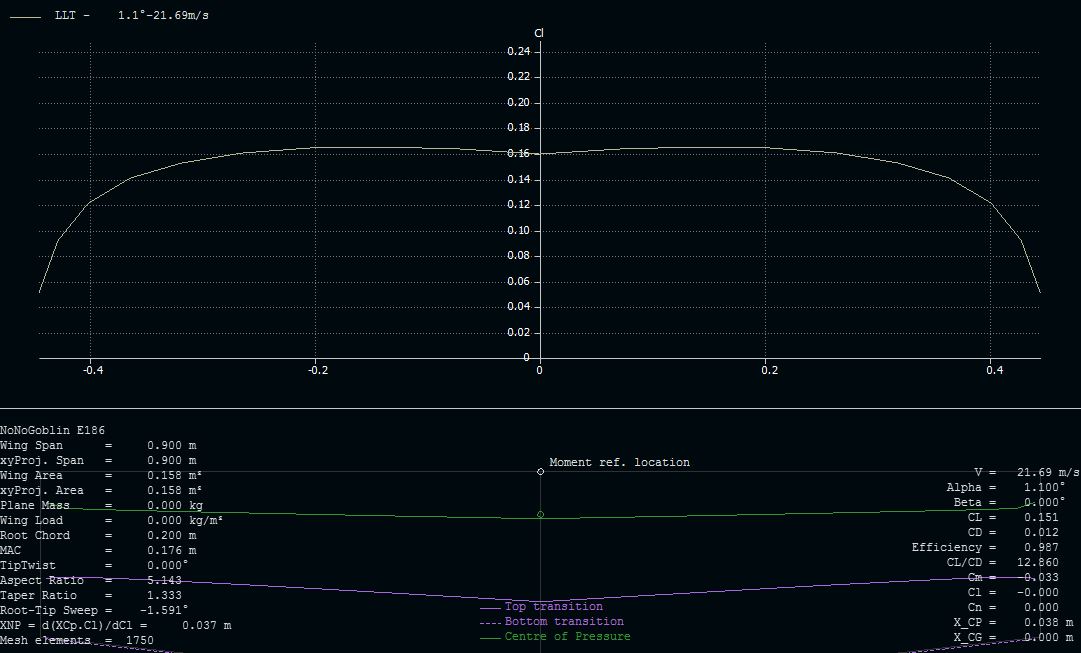1081x653 pixels.
Task: Click the NoNoGoblin E186 plane name
Action: tap(52, 430)
